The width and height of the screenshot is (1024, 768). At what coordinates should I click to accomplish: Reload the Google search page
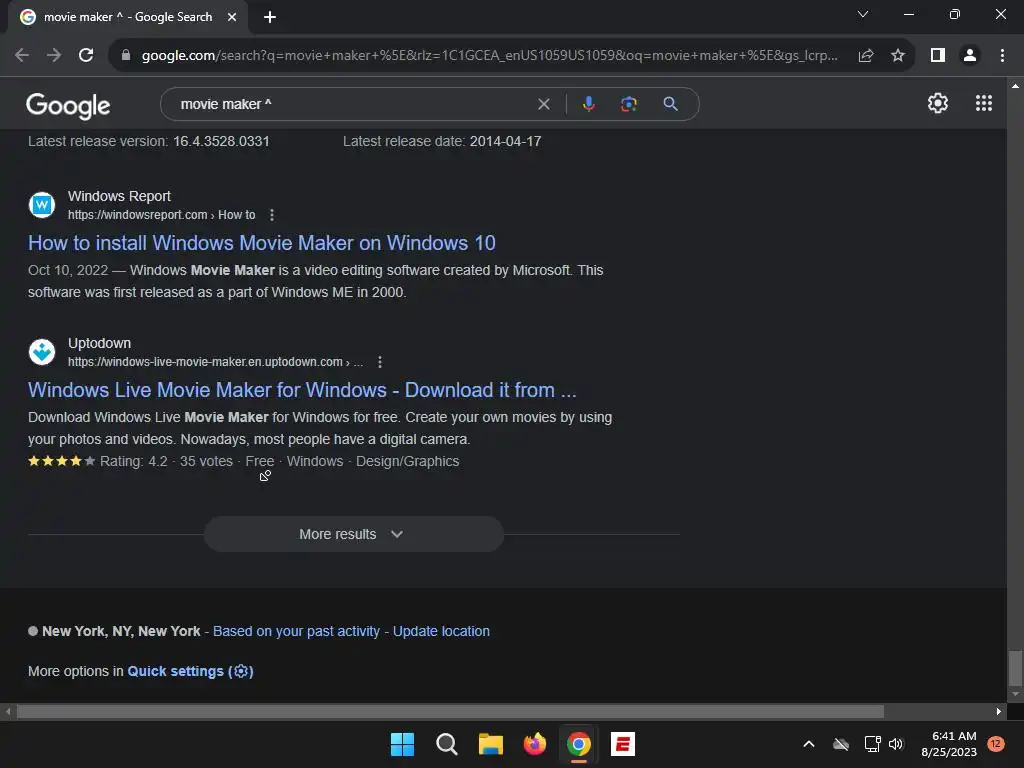tap(86, 56)
